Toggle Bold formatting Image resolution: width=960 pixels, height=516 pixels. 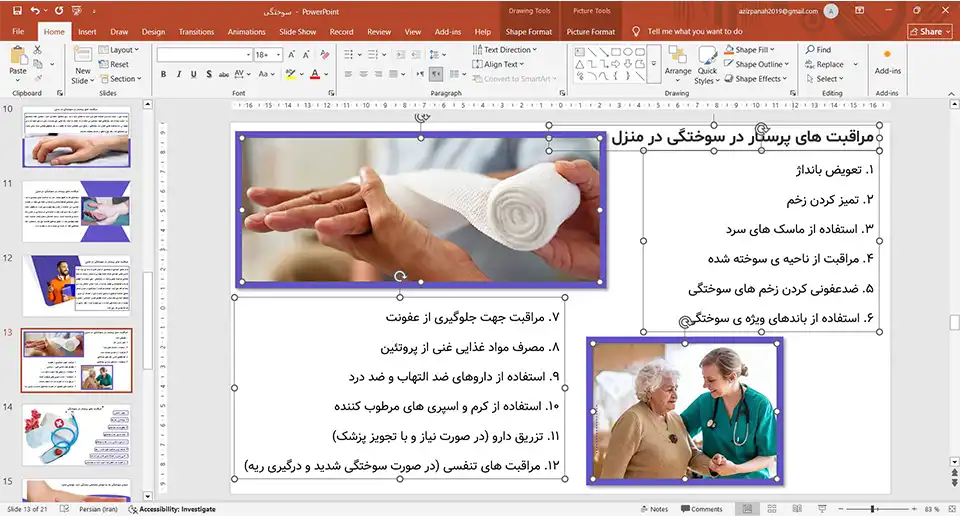coord(163,74)
